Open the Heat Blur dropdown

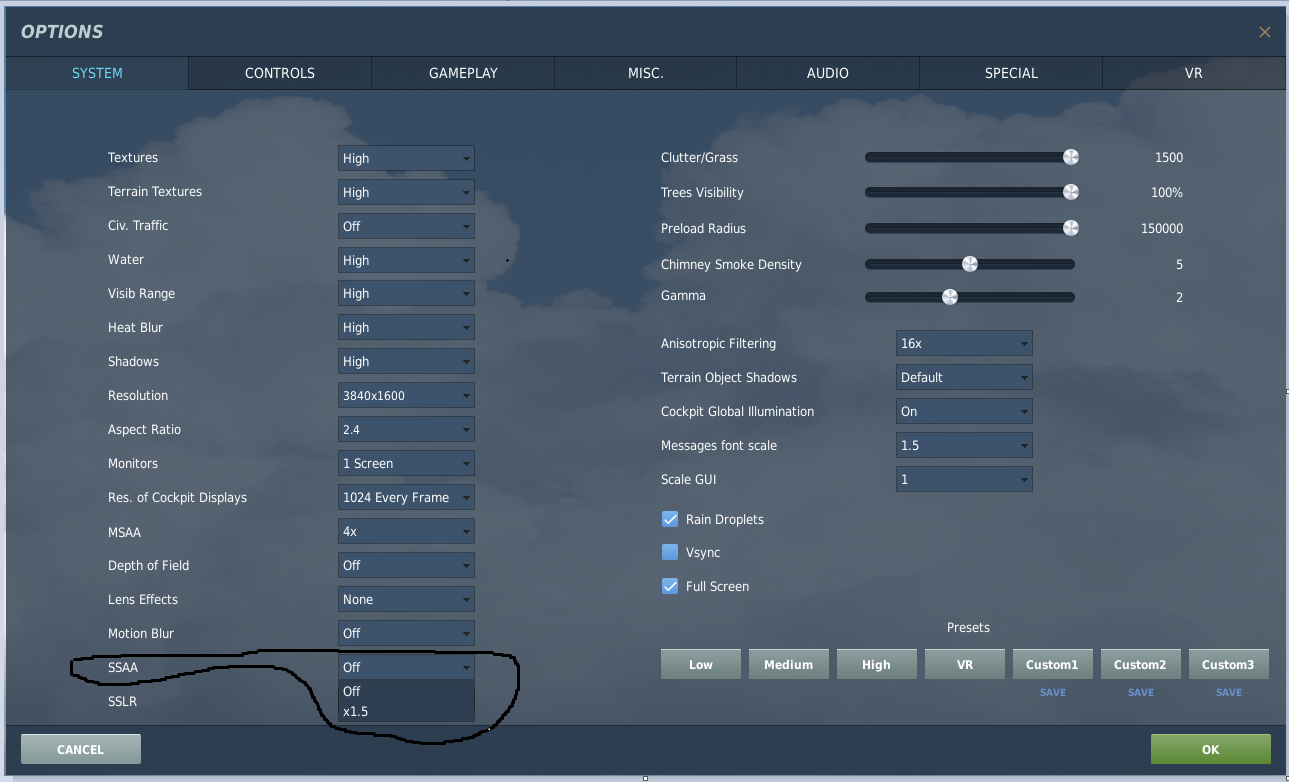coord(406,328)
